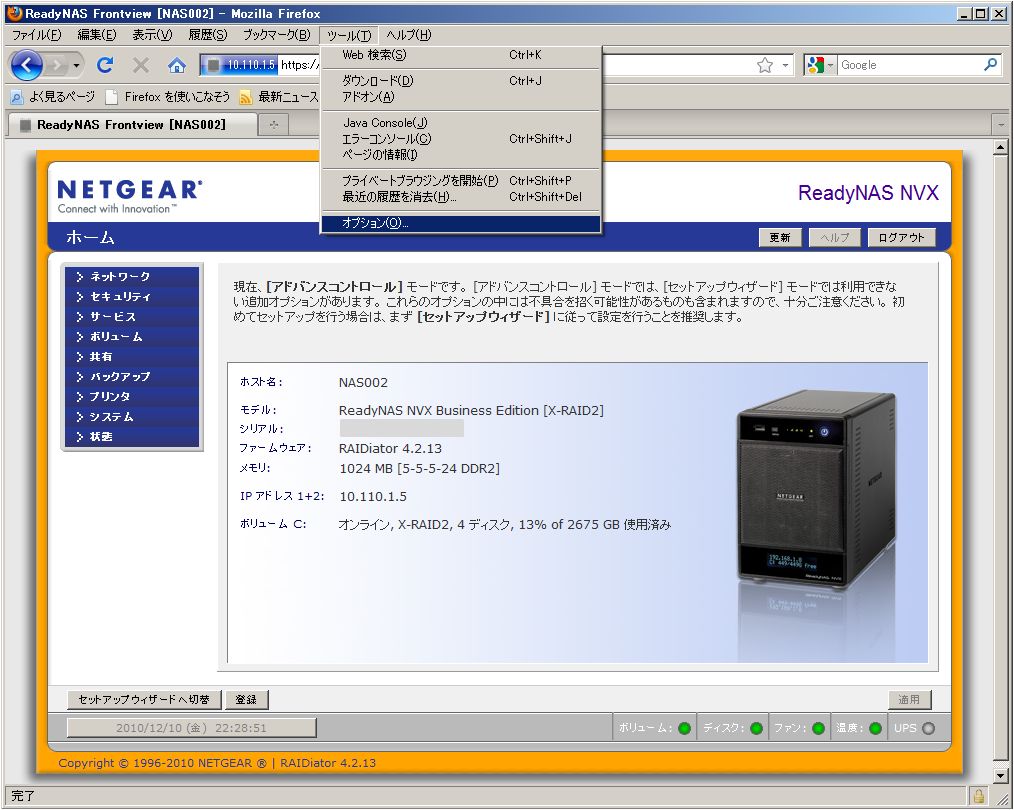
Task: Expand the ネットワーク sidebar section
Action: (132, 277)
